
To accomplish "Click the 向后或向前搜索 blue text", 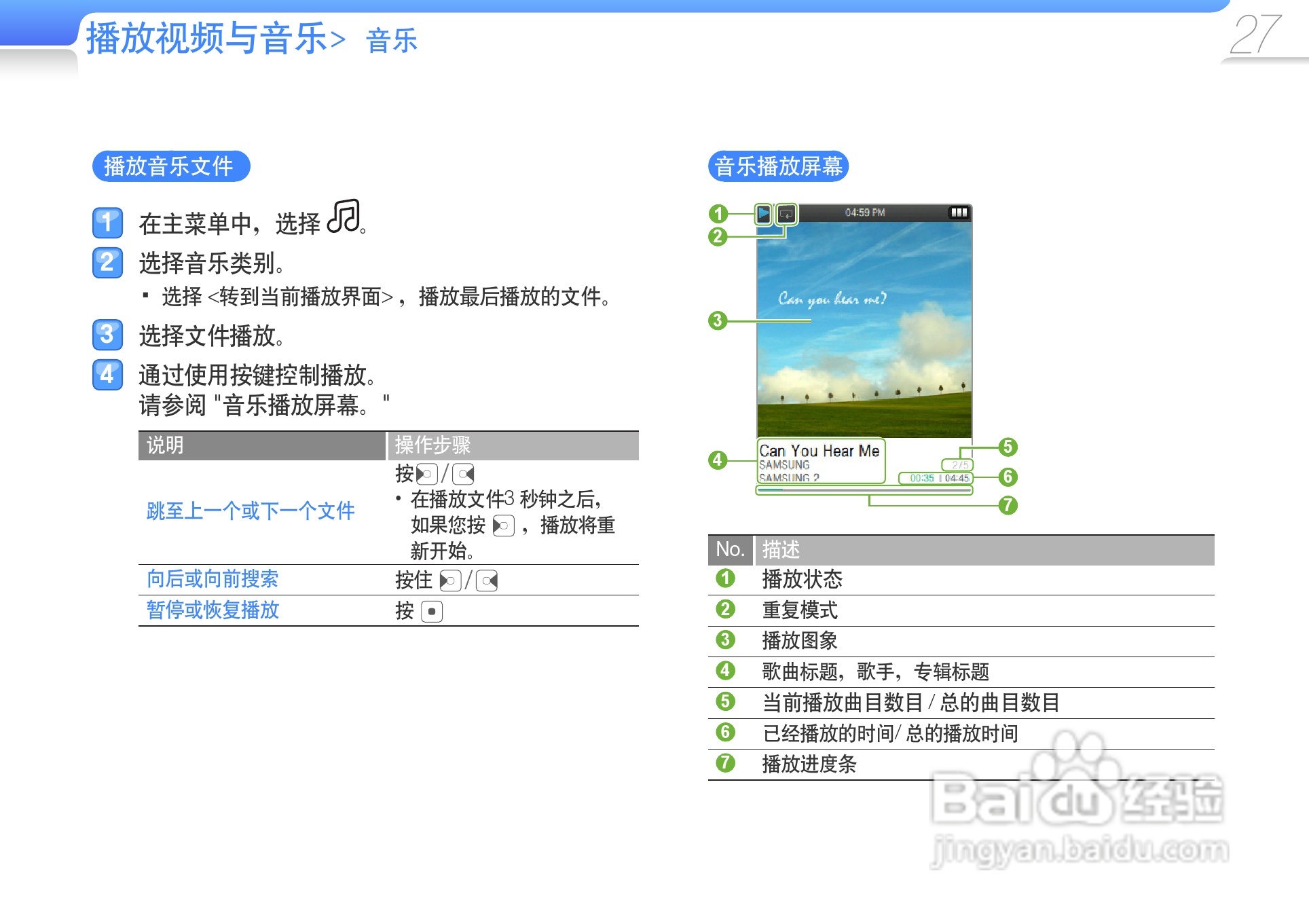I will pyautogui.click(x=213, y=578).
